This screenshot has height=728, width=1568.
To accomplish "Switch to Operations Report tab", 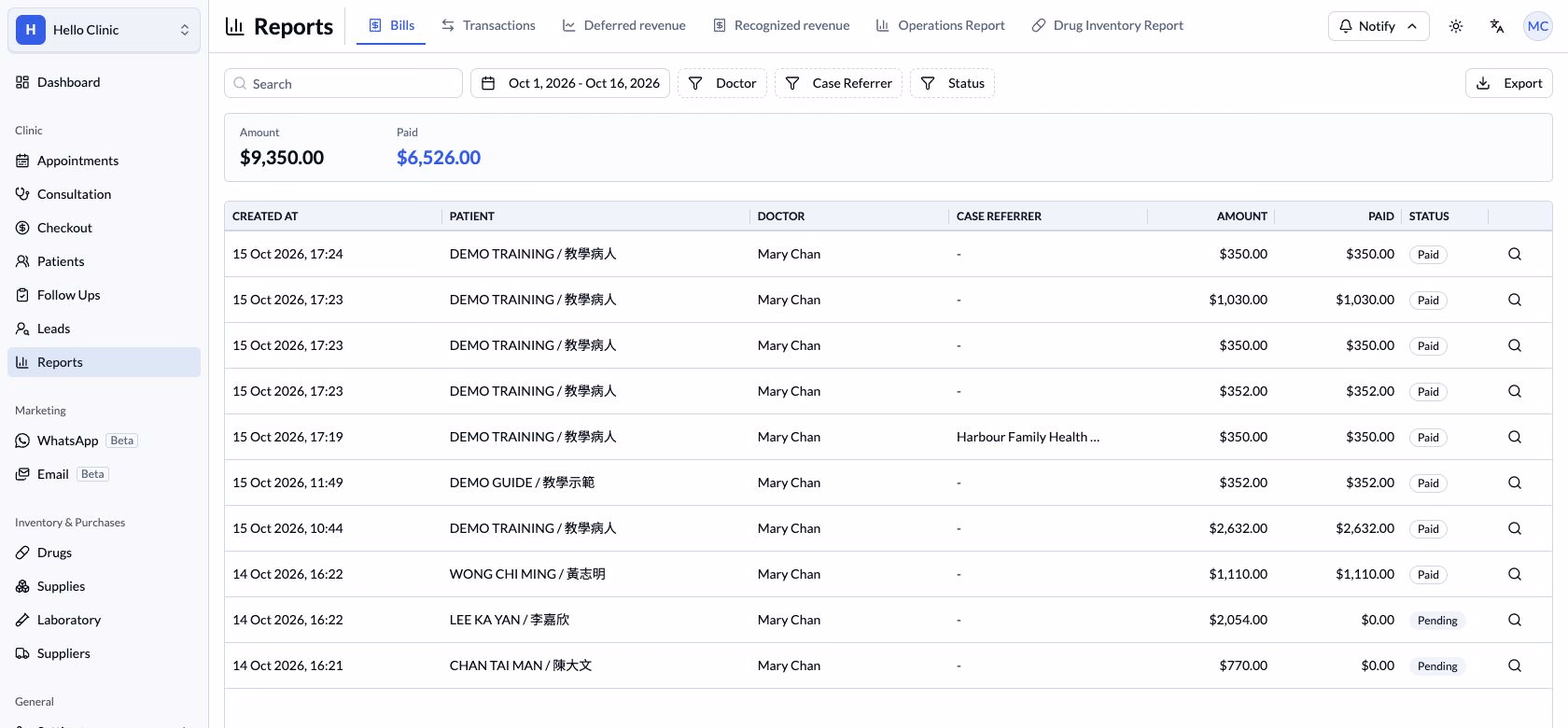I will 941,25.
